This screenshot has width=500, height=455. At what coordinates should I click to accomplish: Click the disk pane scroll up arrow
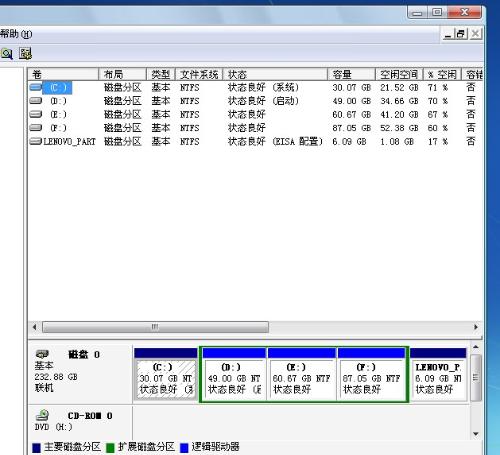tap(476, 347)
